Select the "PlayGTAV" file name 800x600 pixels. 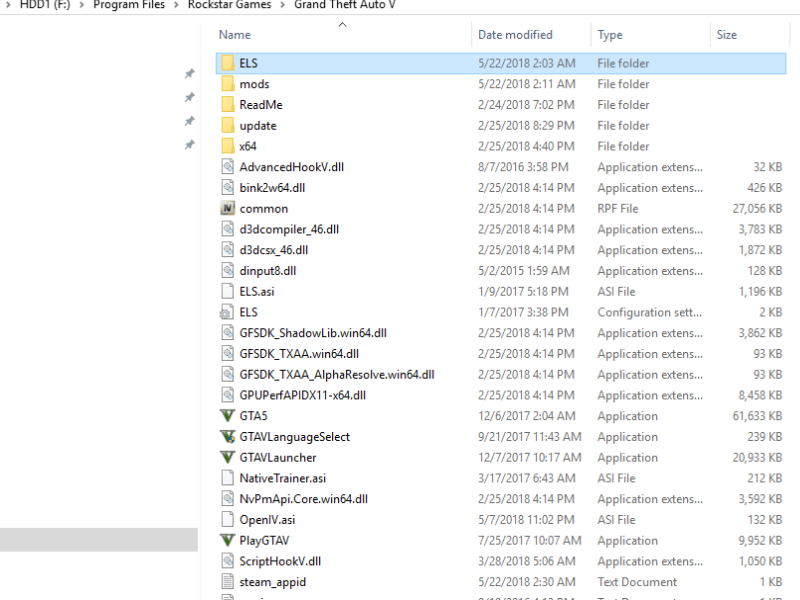264,541
